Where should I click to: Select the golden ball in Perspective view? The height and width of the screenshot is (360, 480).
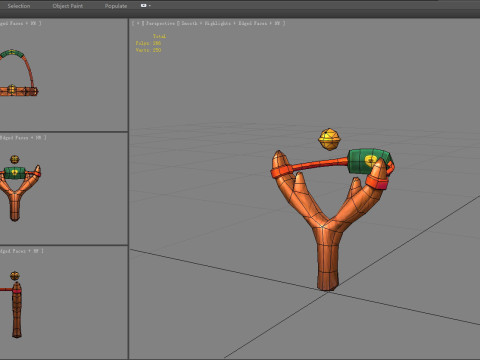coord(329,139)
